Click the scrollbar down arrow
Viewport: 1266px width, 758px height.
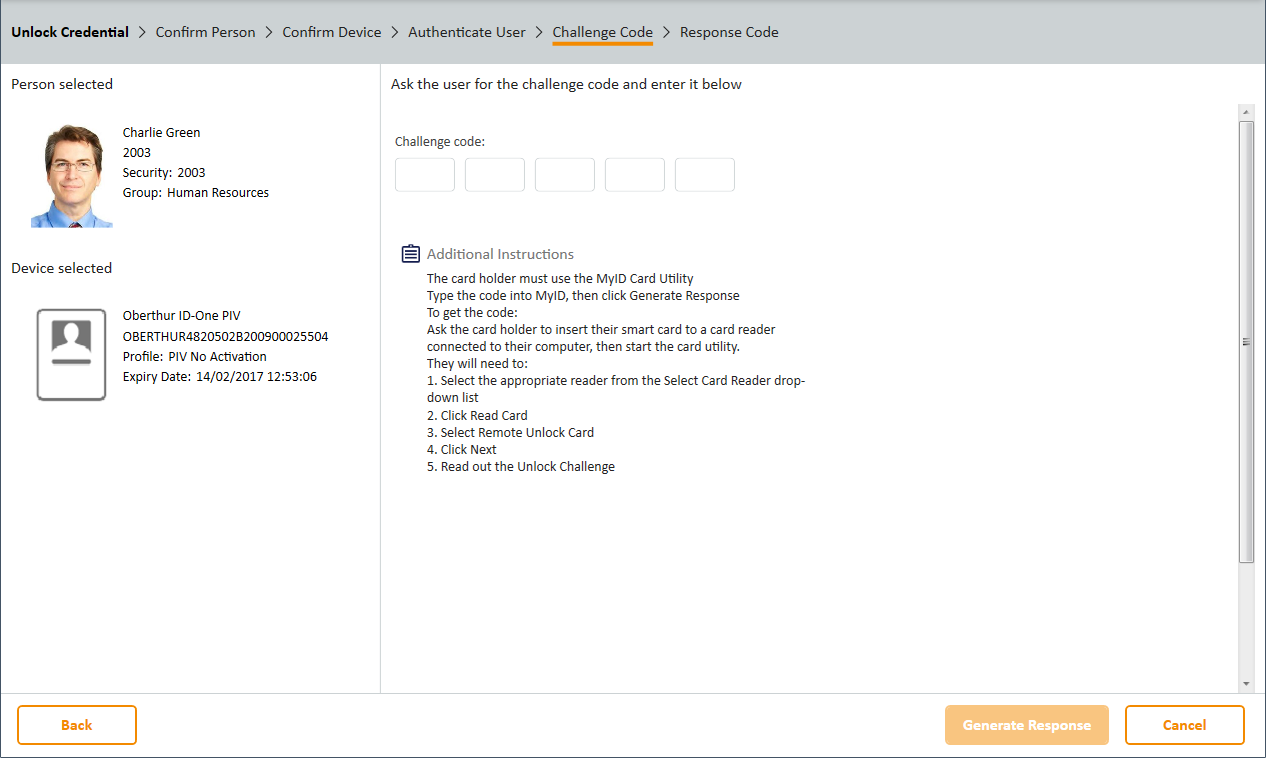click(x=1246, y=684)
